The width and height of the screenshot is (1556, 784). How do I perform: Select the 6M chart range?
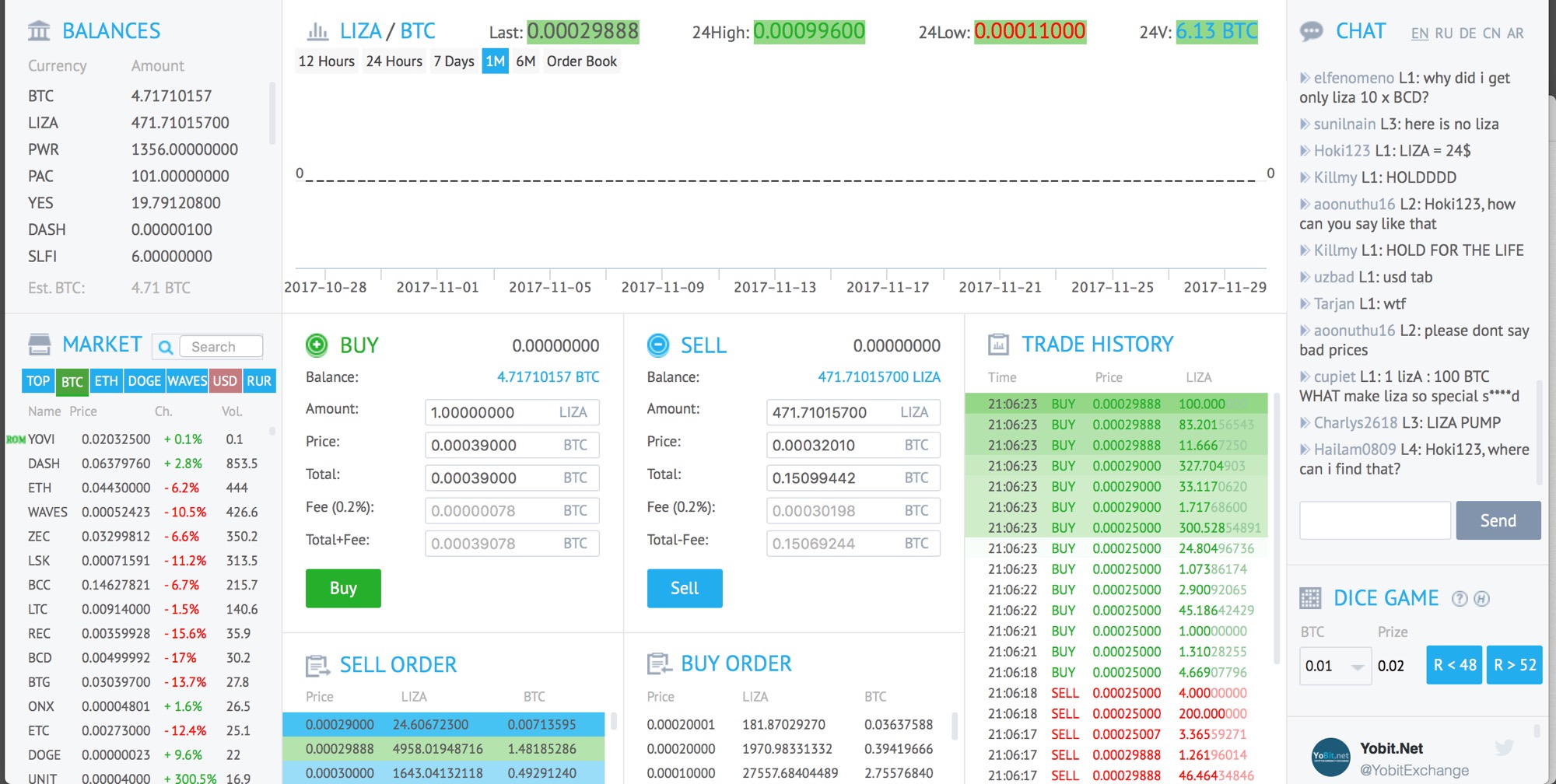coord(526,61)
